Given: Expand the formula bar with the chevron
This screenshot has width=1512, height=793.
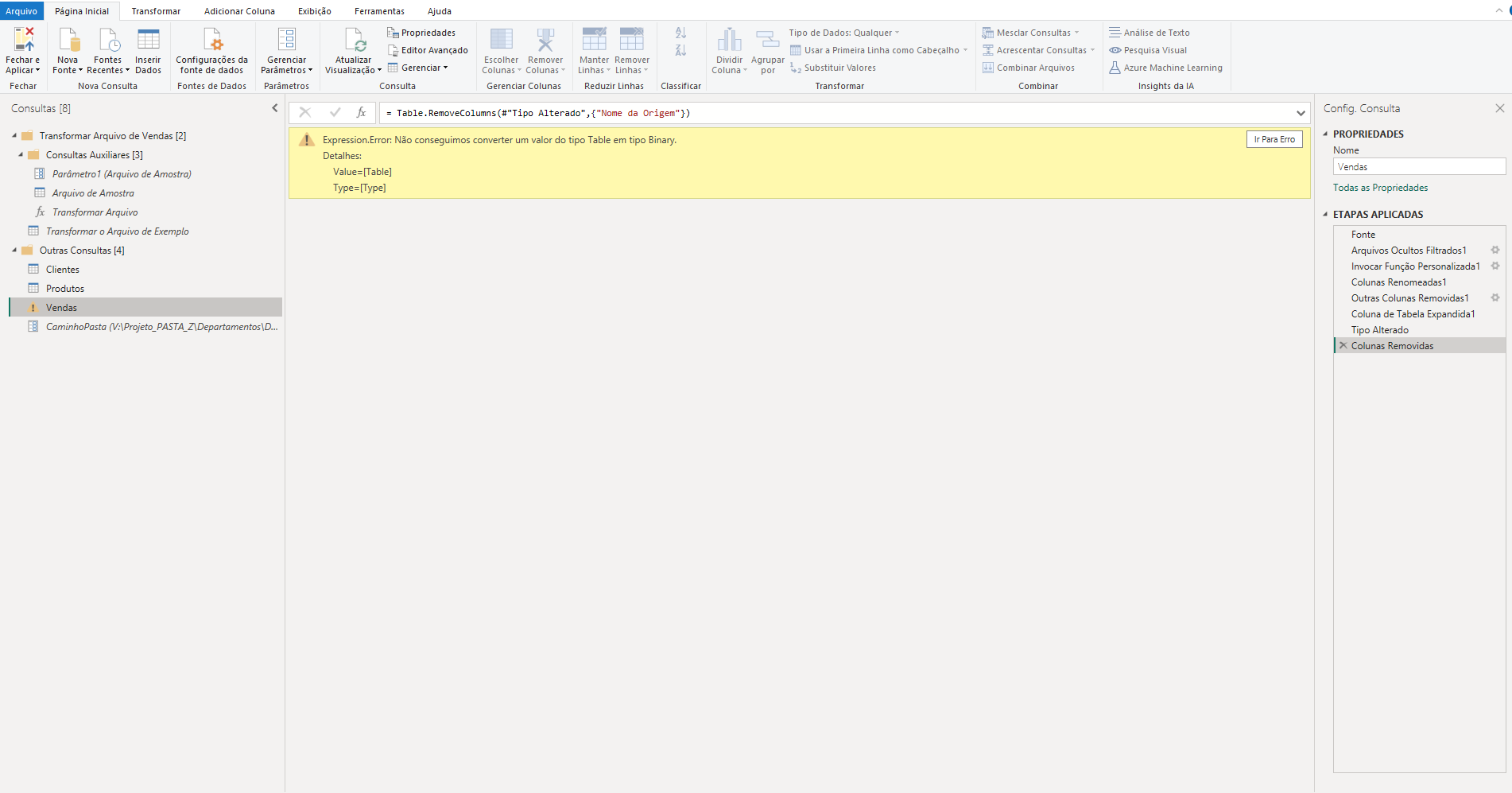Looking at the screenshot, I should coord(1301,113).
